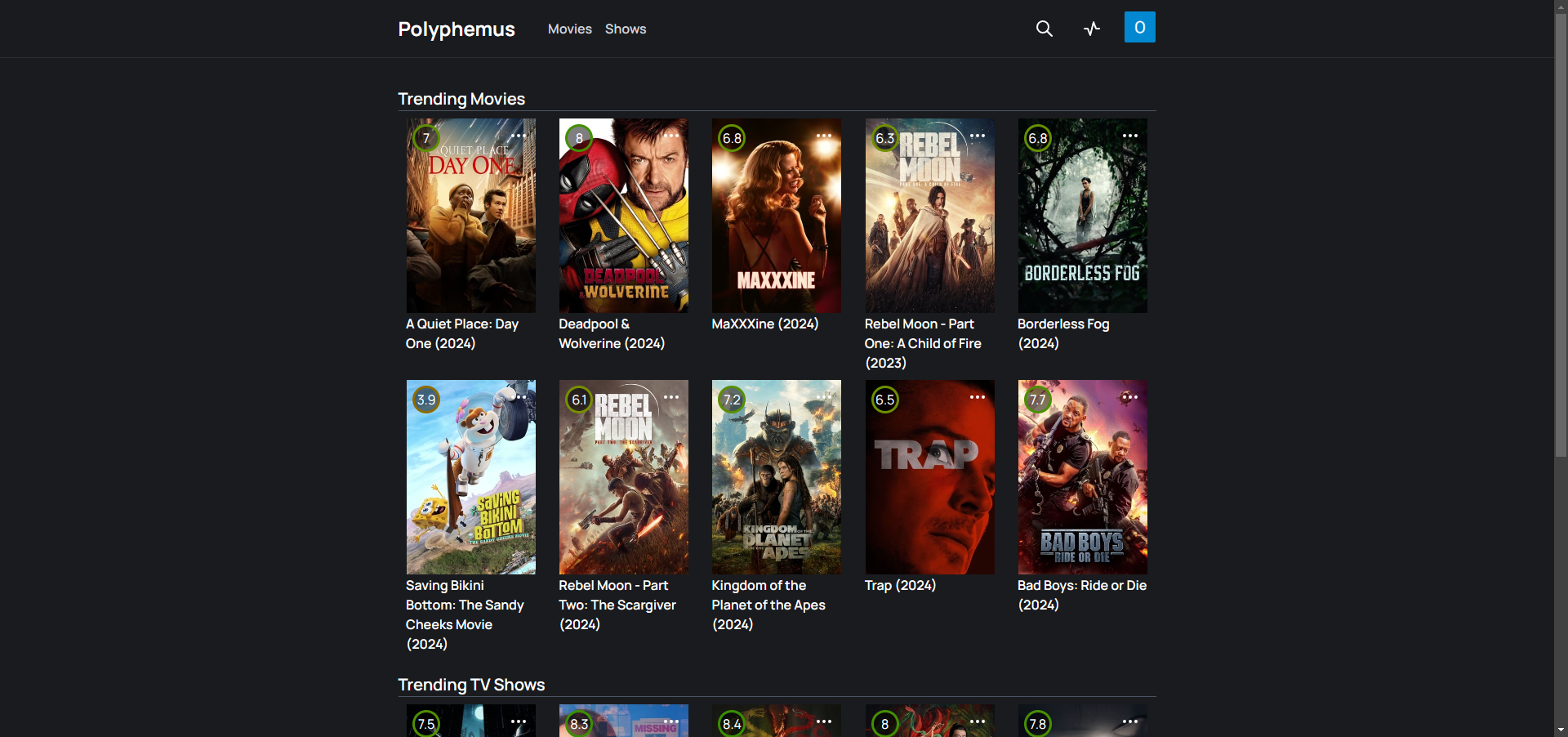Open Rebel Moon Part Two poster
The image size is (1568, 737).
[x=624, y=477]
